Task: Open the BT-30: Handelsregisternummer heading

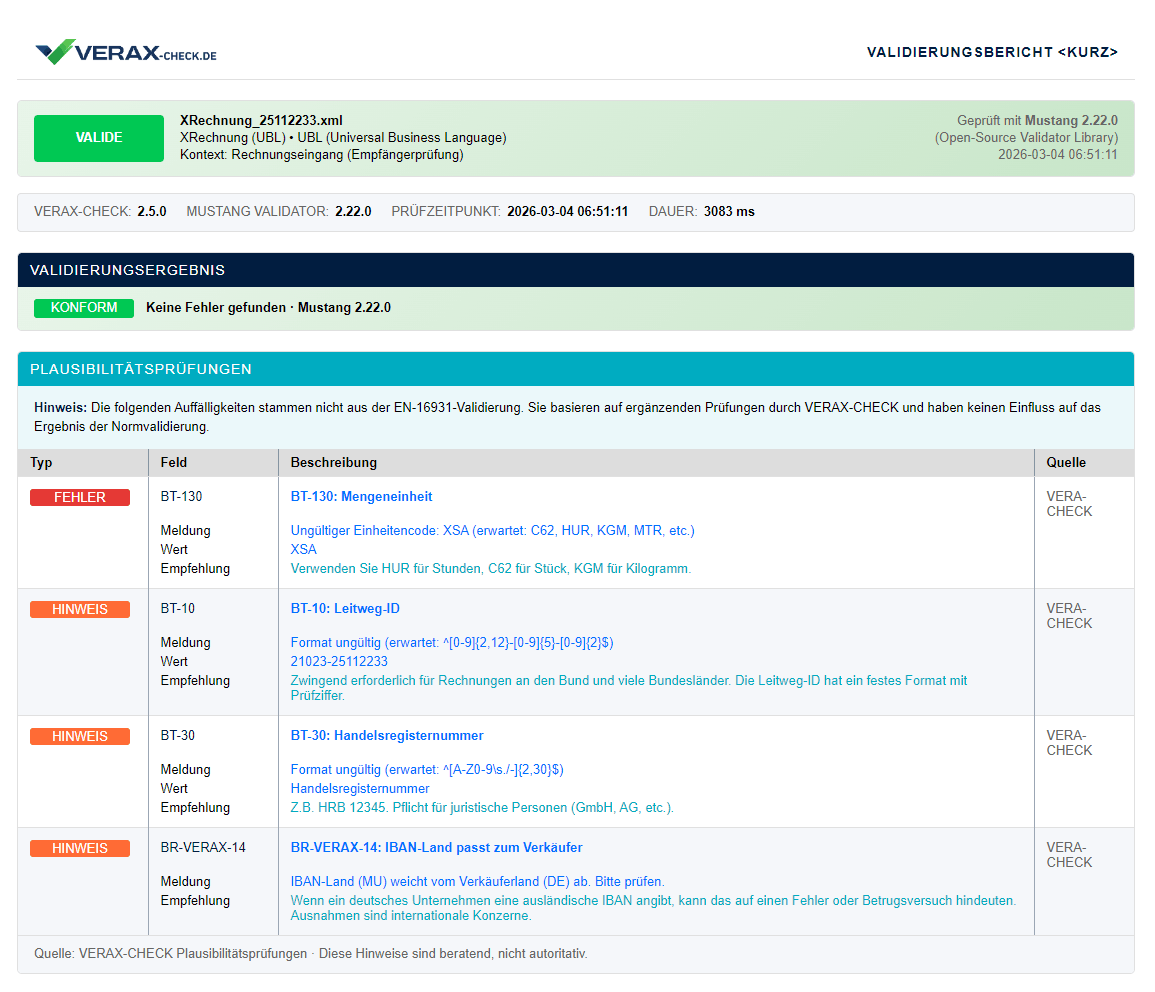Action: (387, 735)
